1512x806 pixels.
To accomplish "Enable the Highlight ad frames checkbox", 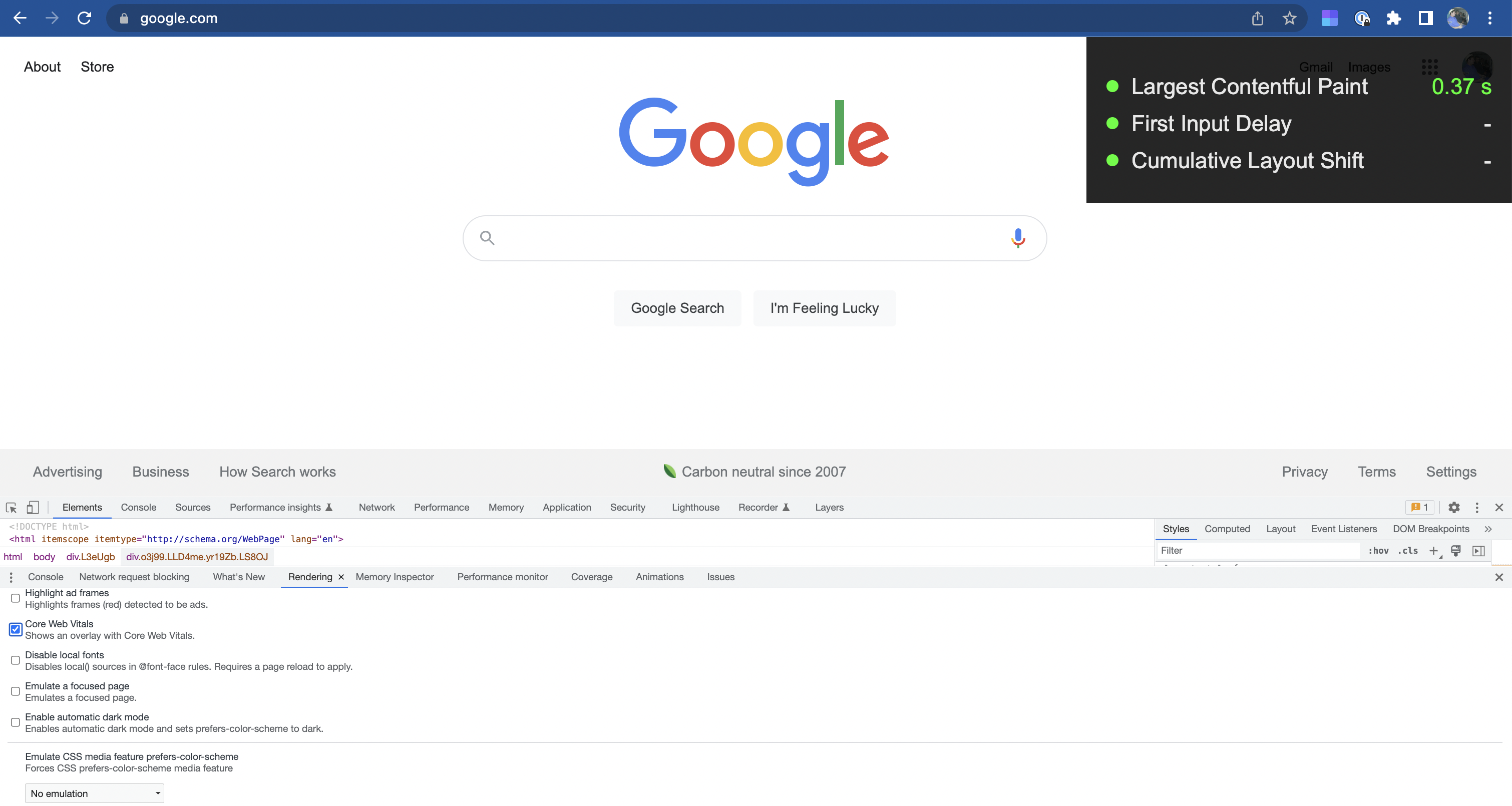I will (x=16, y=598).
